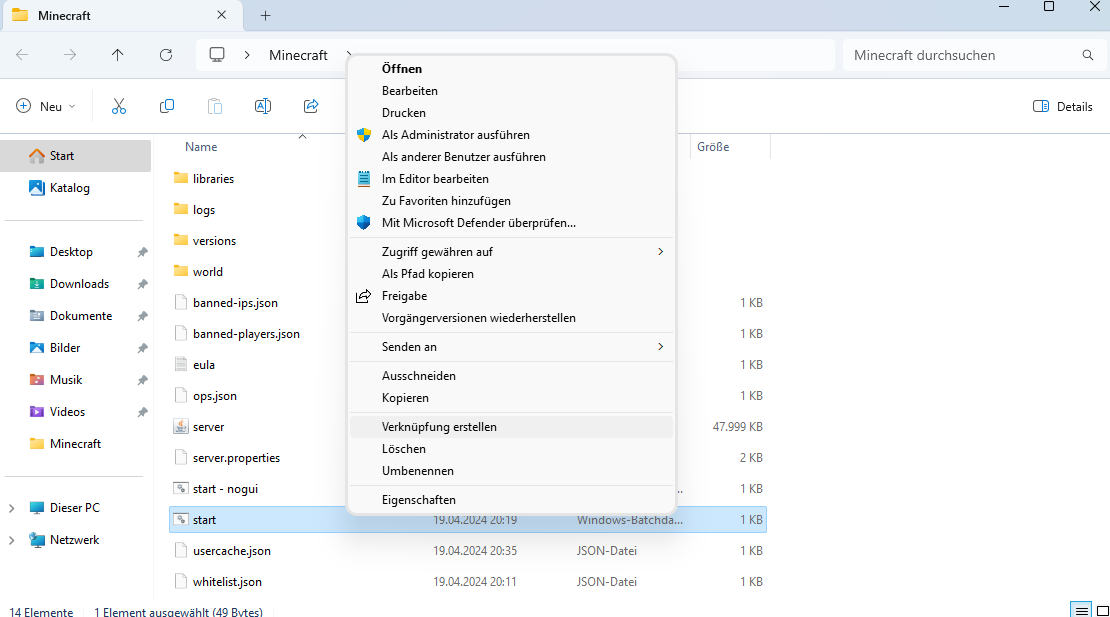Choose Bearbeiten in the context menu
Viewport: 1110px width, 617px height.
click(511, 91)
